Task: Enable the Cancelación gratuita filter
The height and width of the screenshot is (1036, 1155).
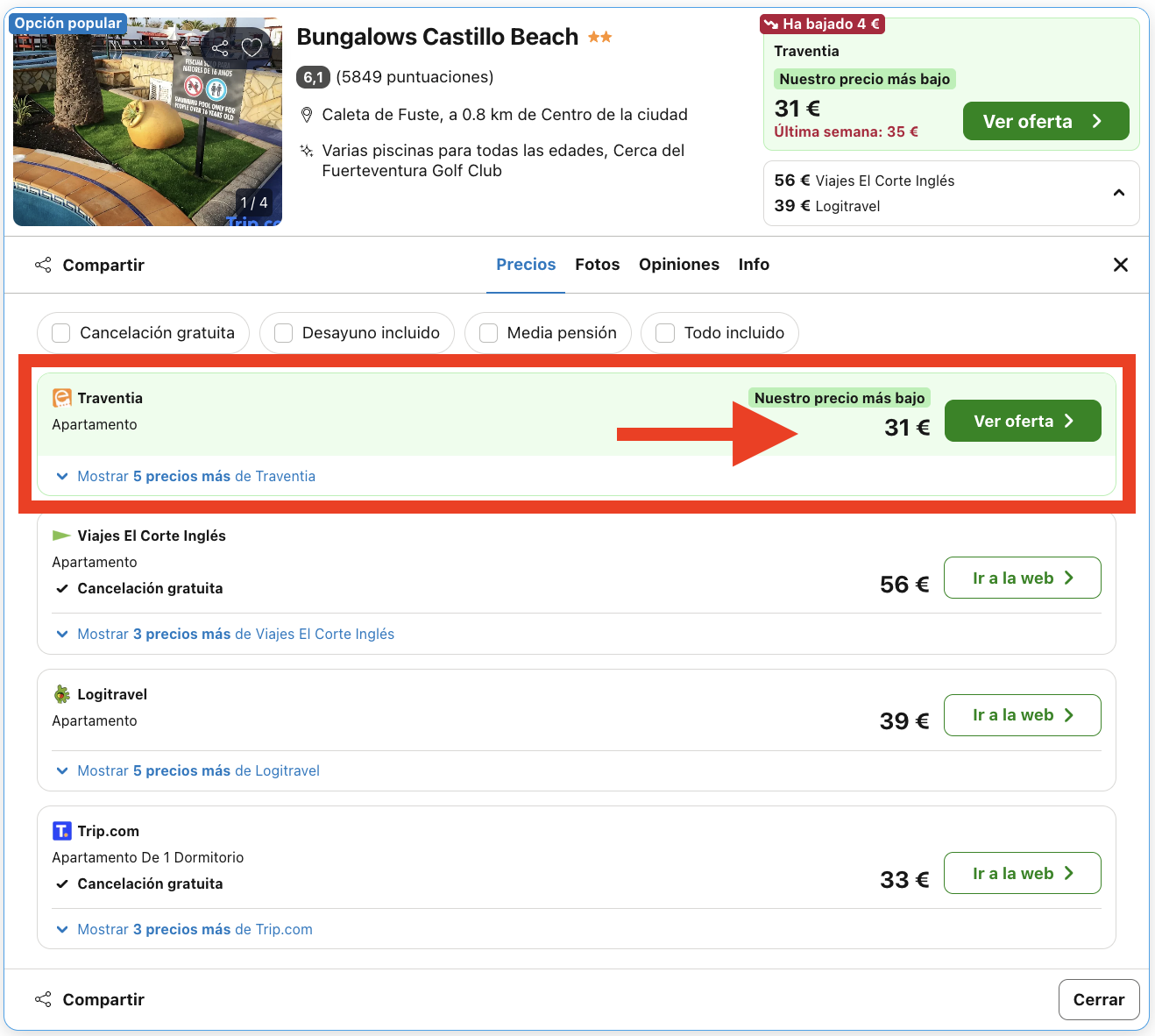Action: coord(60,333)
